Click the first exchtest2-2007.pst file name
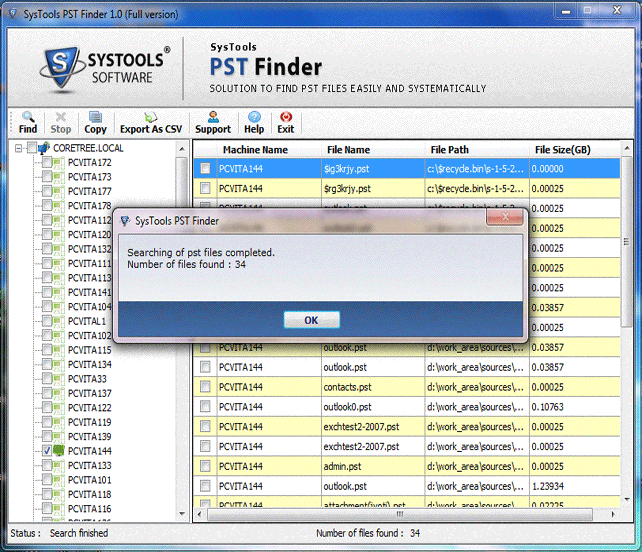This screenshot has width=642, height=552. [x=373, y=427]
